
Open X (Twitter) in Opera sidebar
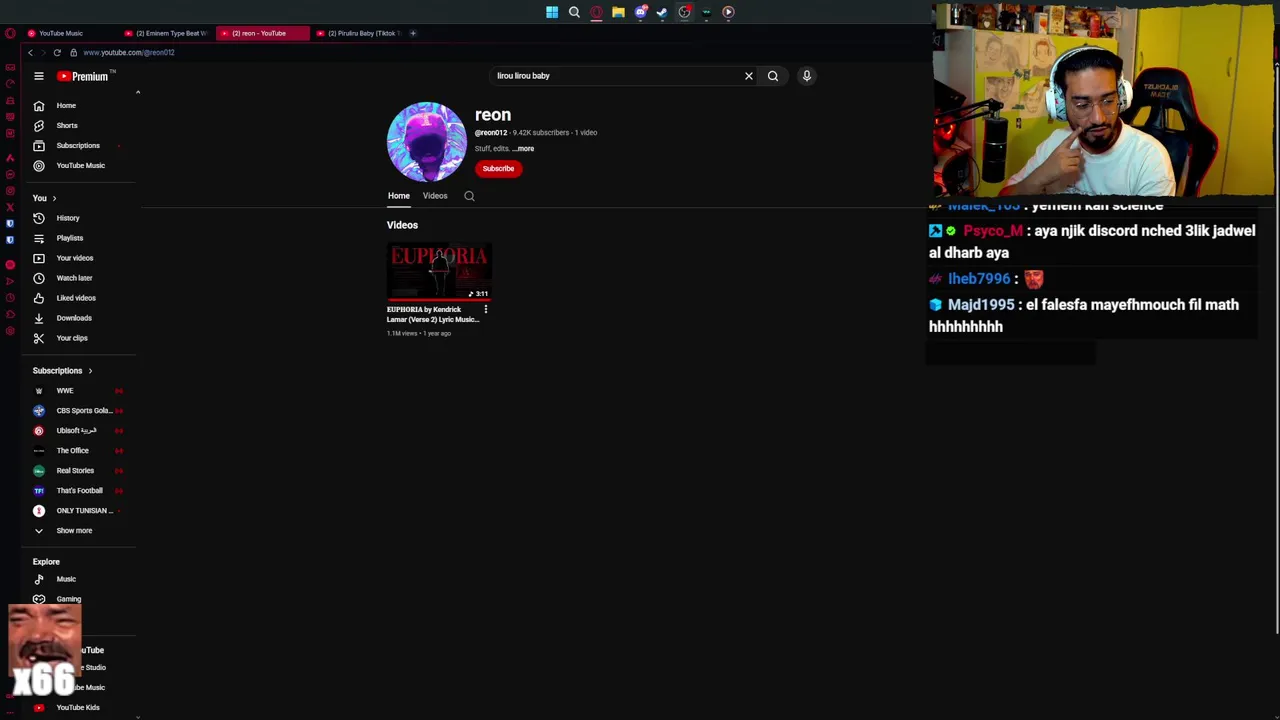[x=10, y=207]
